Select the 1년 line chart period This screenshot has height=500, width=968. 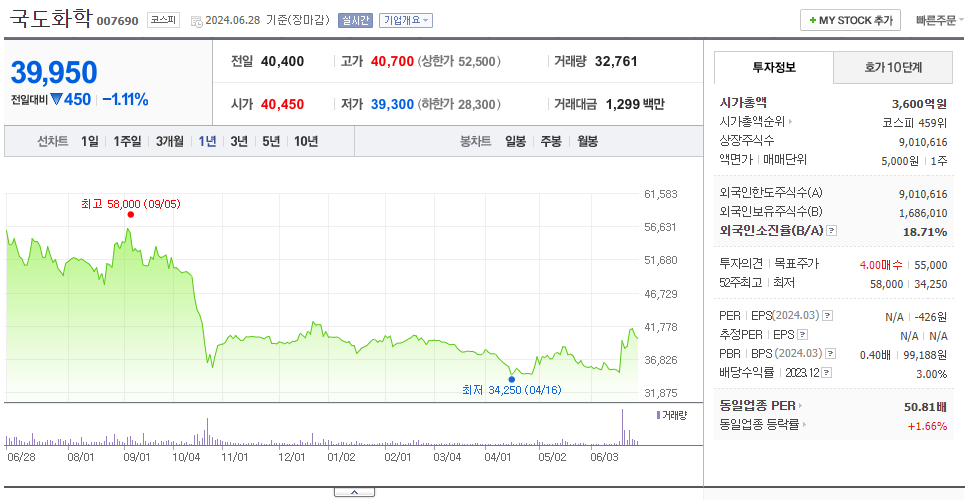click(x=207, y=141)
